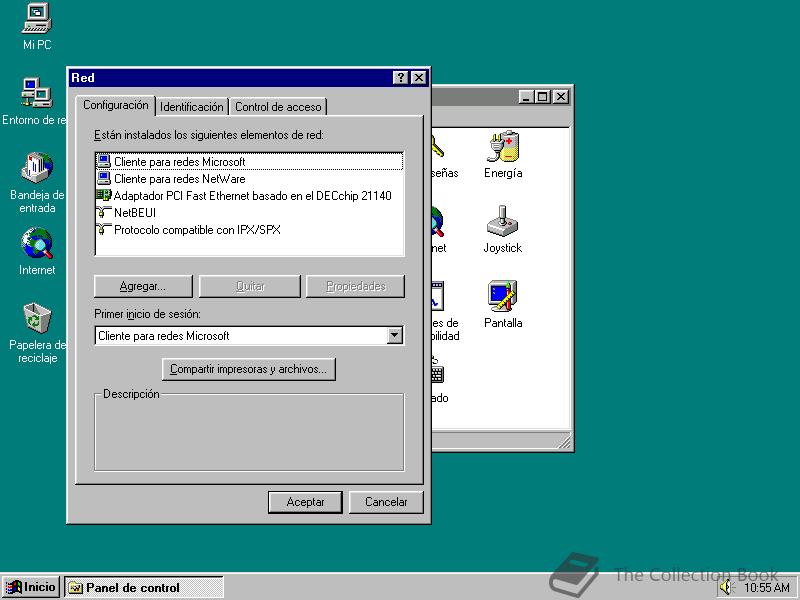Expand Primer inicio de sesión dropdown arrow
The height and width of the screenshot is (600, 800).
394,336
